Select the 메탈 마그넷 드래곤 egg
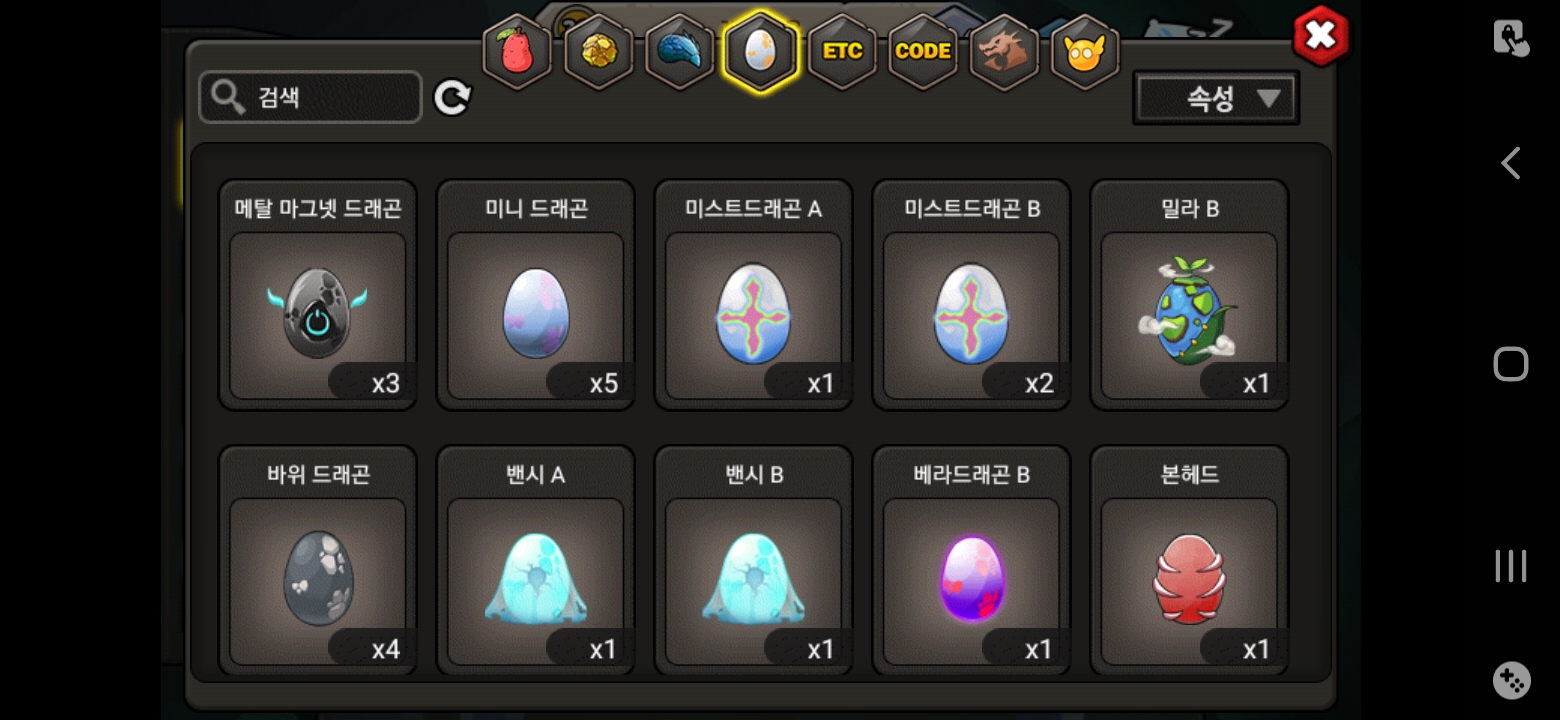 click(x=318, y=295)
